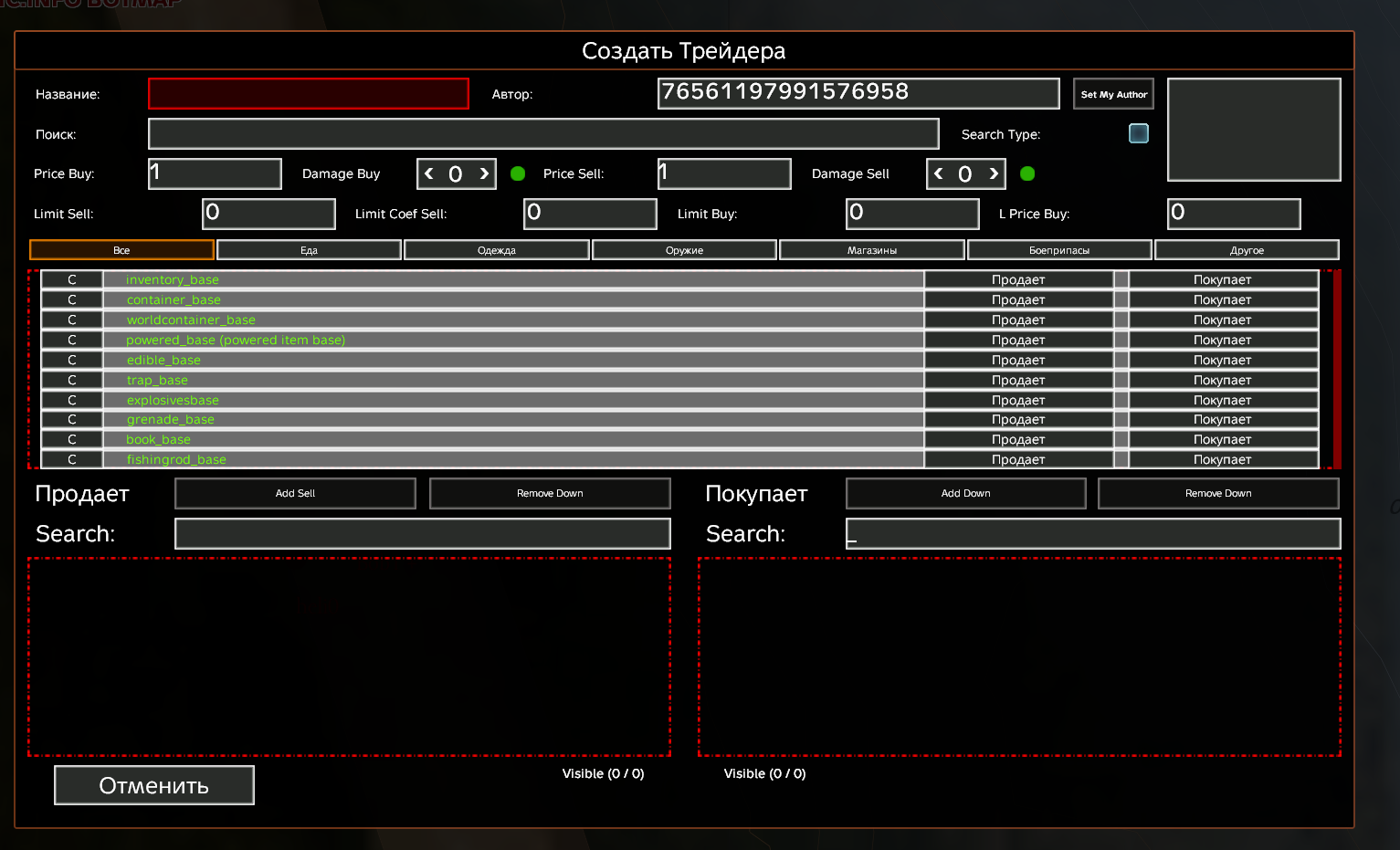
Task: Click Продает for the grenade_base row
Action: (x=1017, y=420)
